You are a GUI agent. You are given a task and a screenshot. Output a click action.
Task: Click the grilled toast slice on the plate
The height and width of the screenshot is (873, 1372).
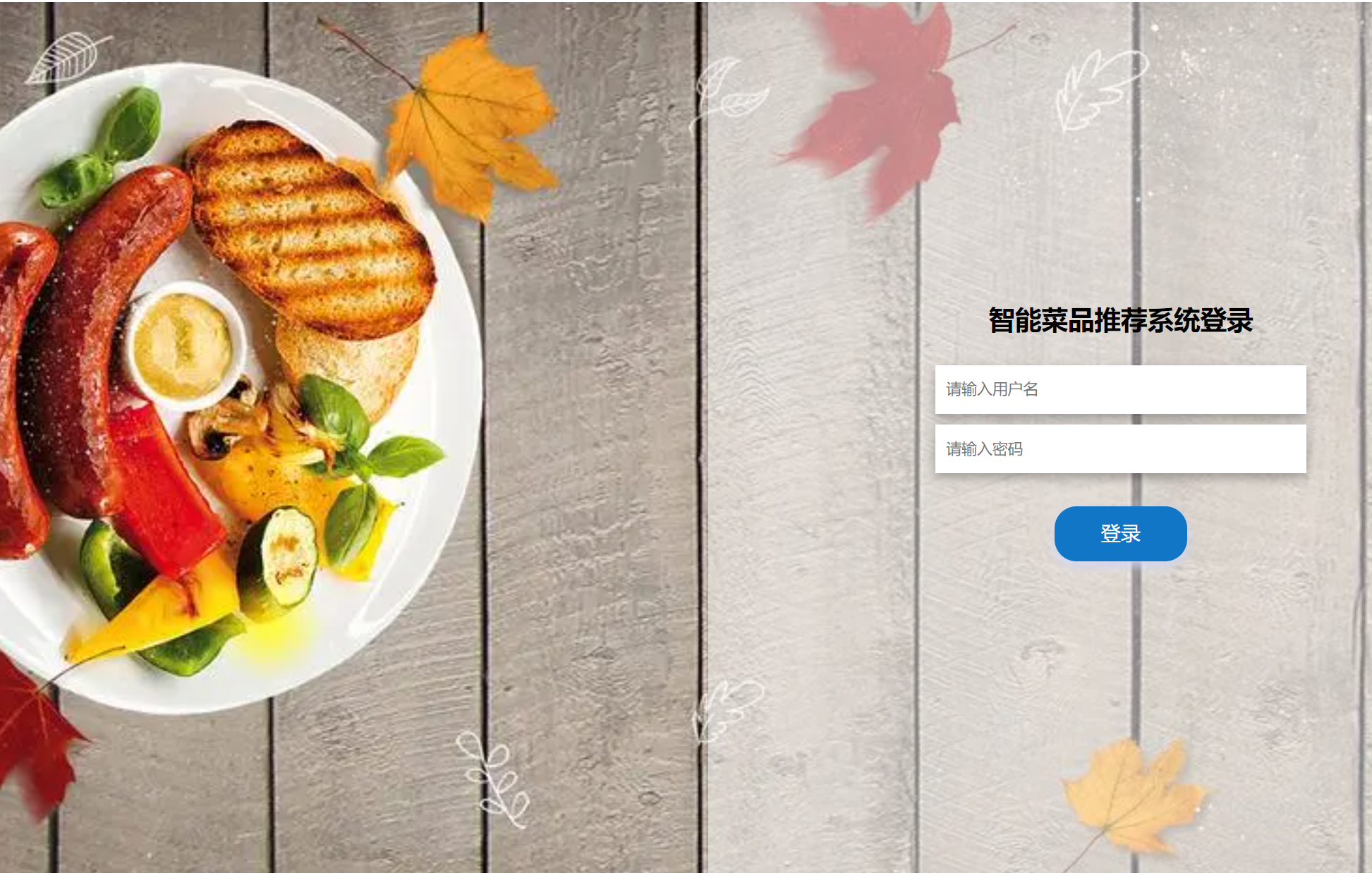[310, 229]
